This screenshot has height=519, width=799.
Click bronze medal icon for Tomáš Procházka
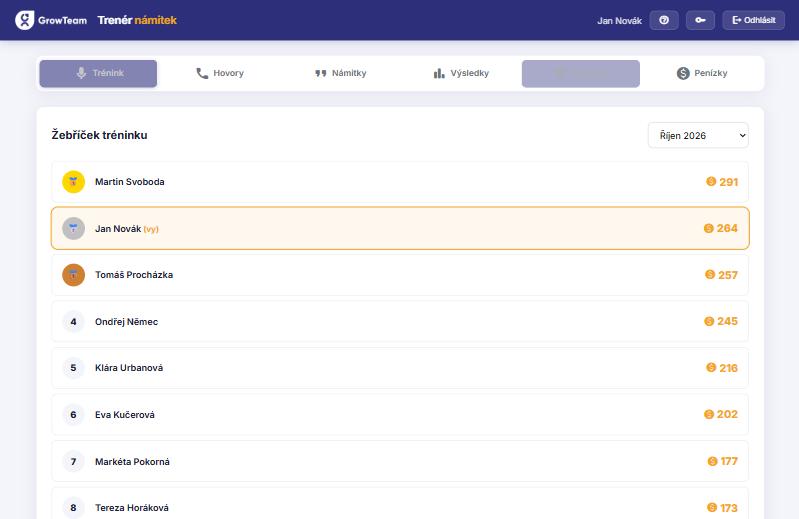point(73,275)
